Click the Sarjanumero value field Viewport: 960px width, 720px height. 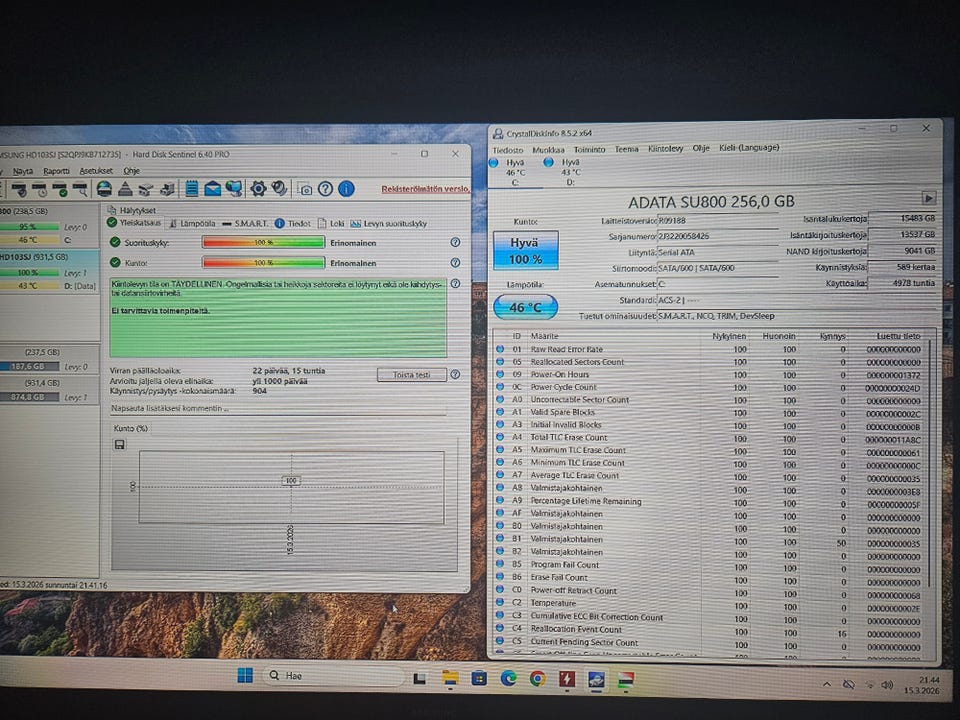[717, 236]
